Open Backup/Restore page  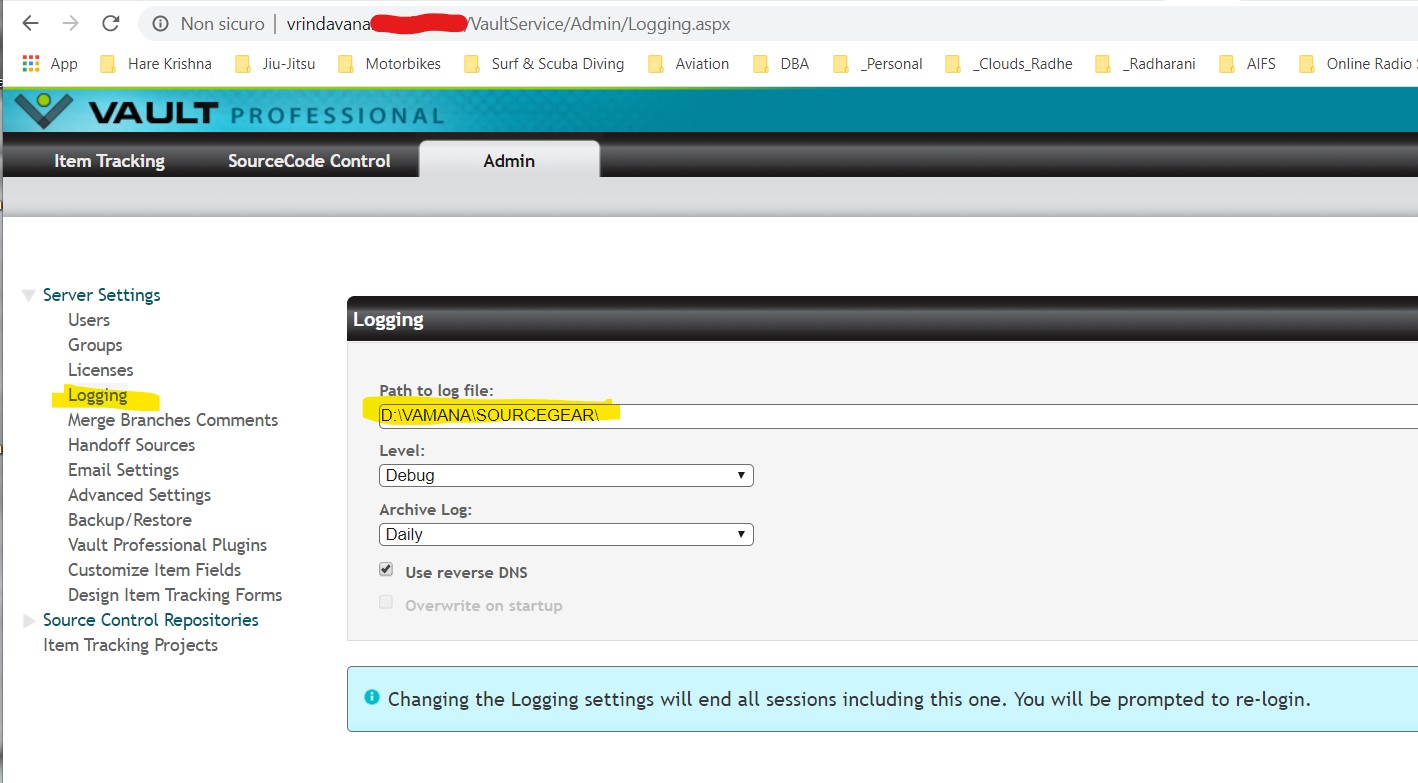click(130, 520)
